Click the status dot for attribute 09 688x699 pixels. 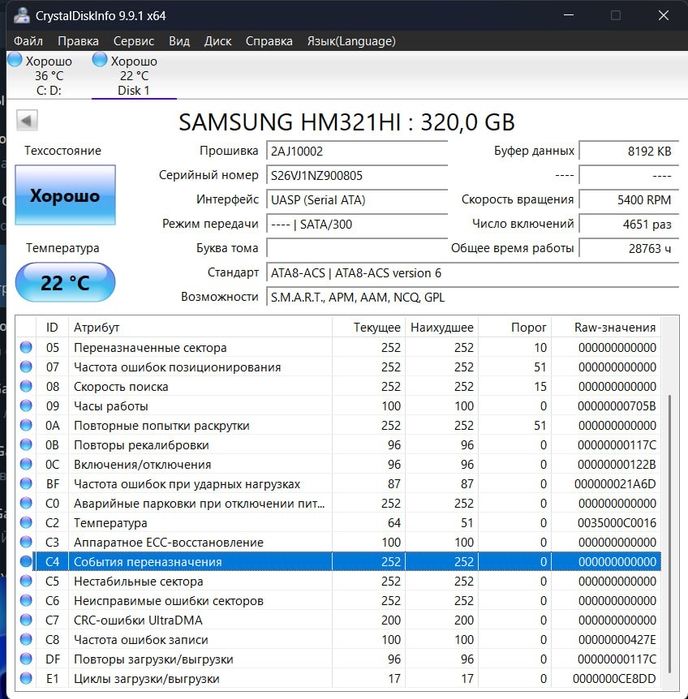[x=26, y=406]
